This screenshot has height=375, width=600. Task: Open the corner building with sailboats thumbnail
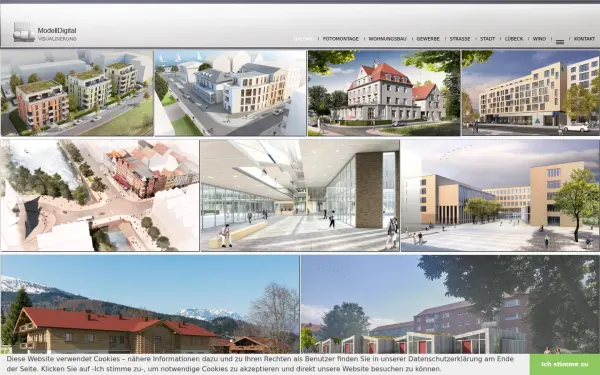(x=230, y=93)
